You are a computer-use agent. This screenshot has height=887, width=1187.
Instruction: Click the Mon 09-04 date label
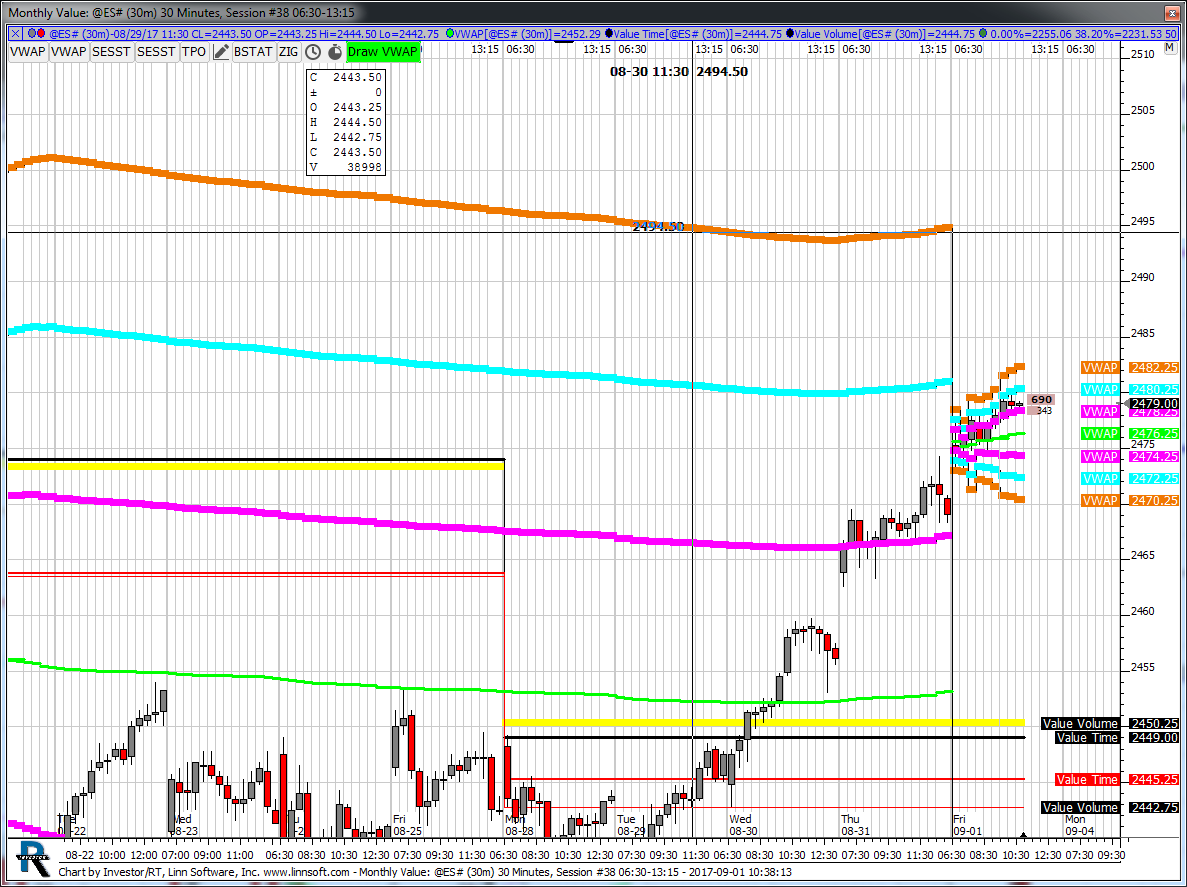tap(1080, 825)
